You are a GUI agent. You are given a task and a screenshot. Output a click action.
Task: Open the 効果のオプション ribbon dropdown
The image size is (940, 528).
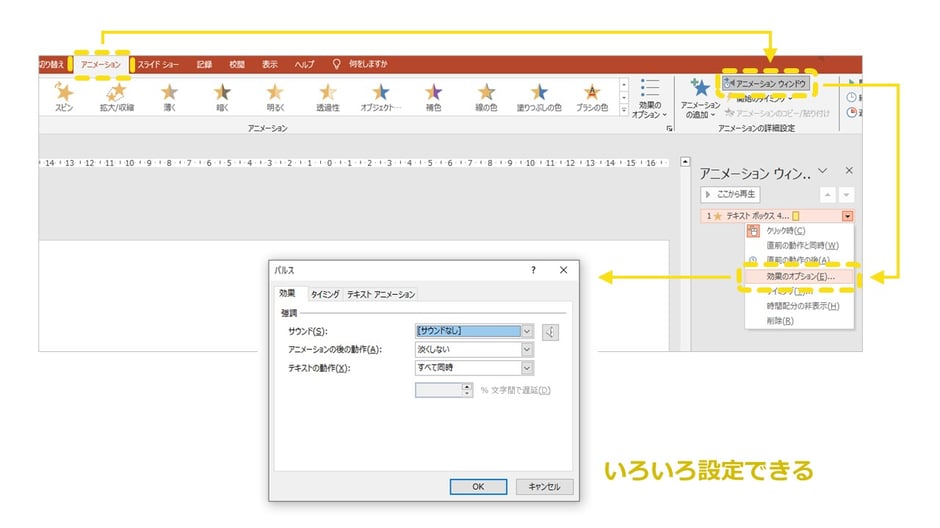649,98
